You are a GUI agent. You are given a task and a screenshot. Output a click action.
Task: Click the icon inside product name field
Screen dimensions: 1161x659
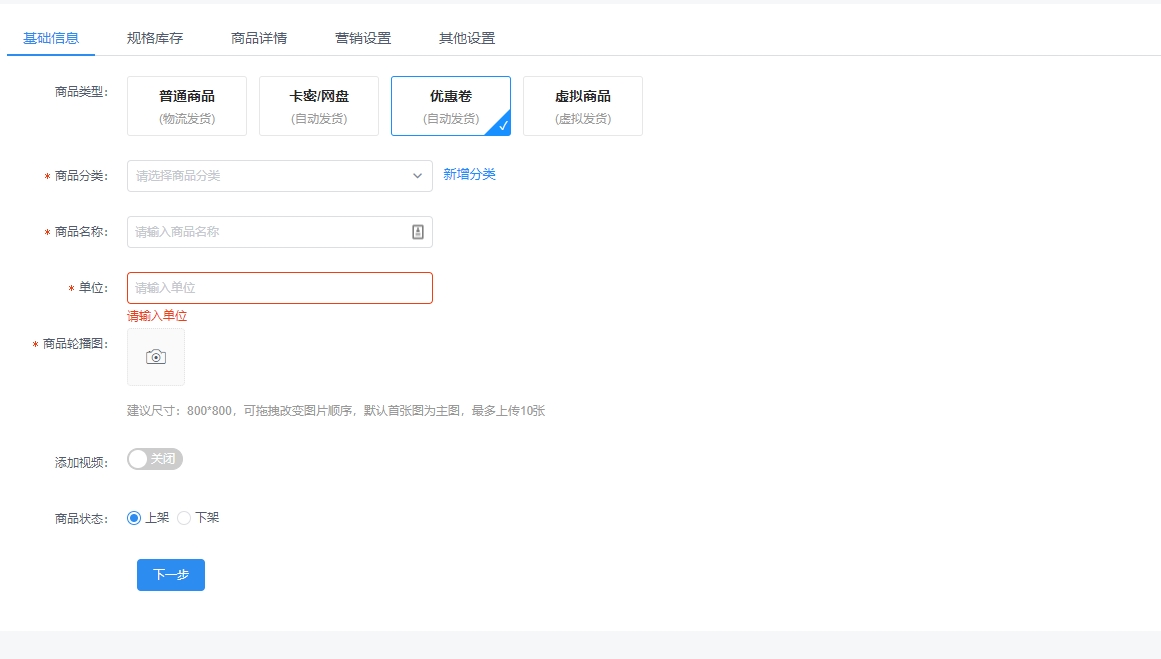418,232
